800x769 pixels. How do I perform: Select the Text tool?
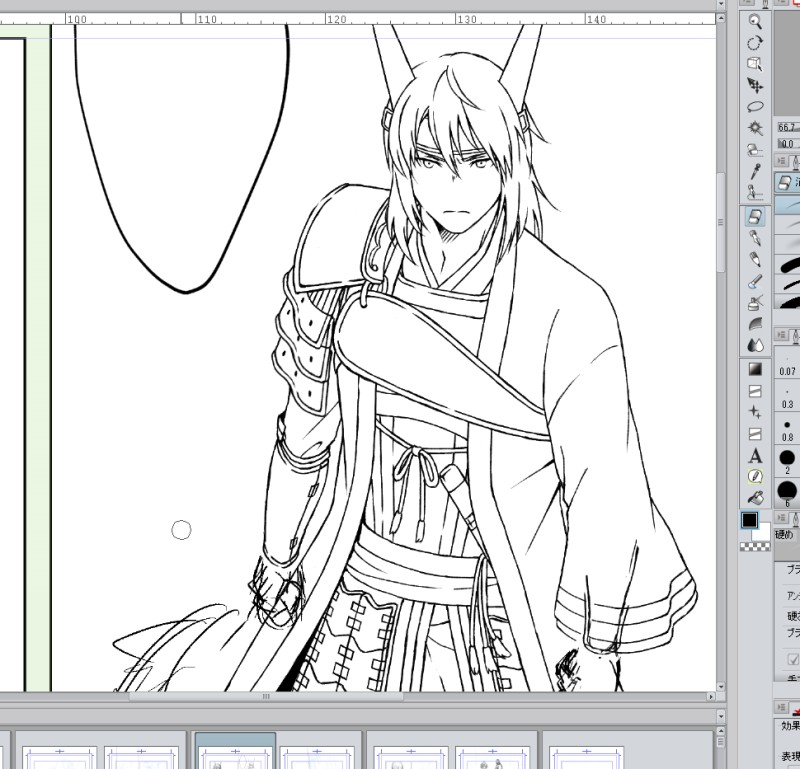pos(755,456)
